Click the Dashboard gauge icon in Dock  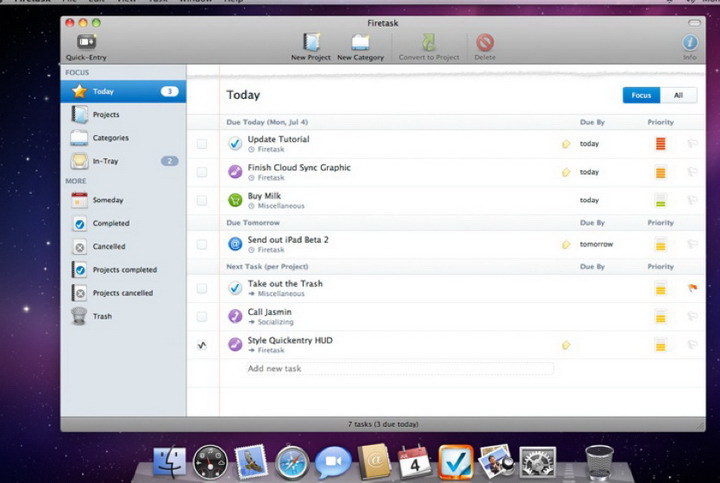pyautogui.click(x=210, y=463)
